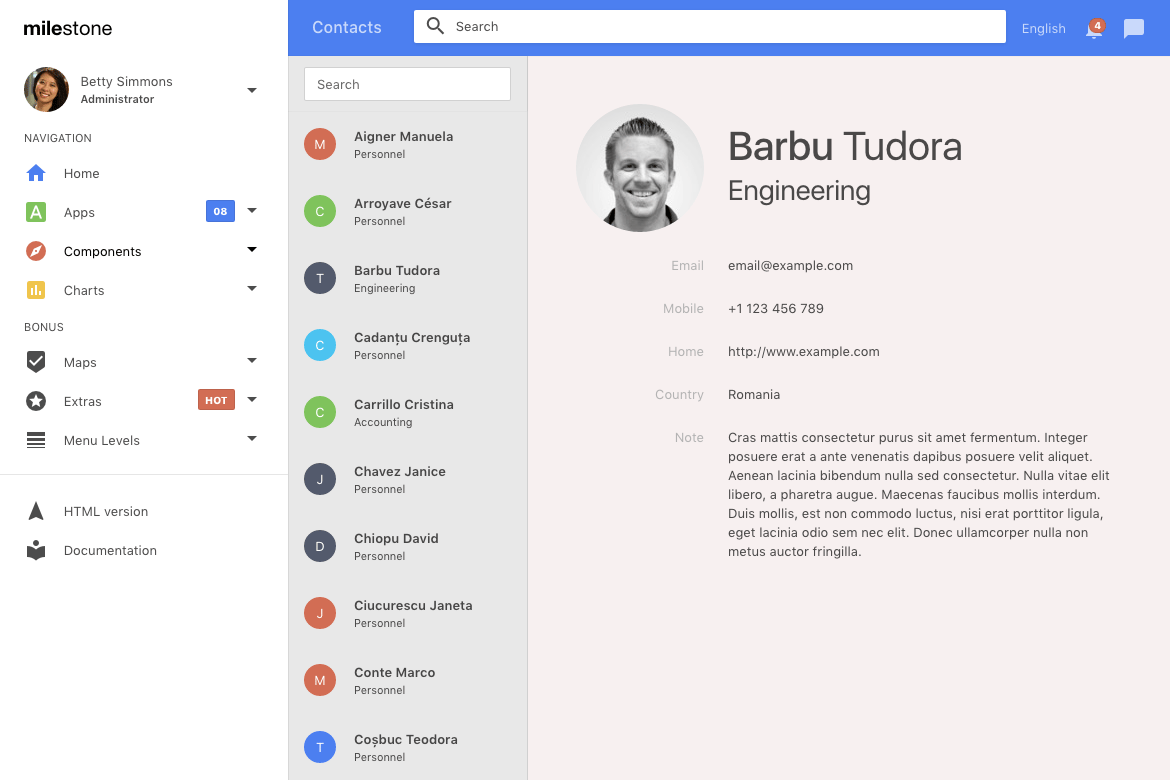Click the Documentation book icon
This screenshot has width=1170, height=780.
click(x=36, y=550)
